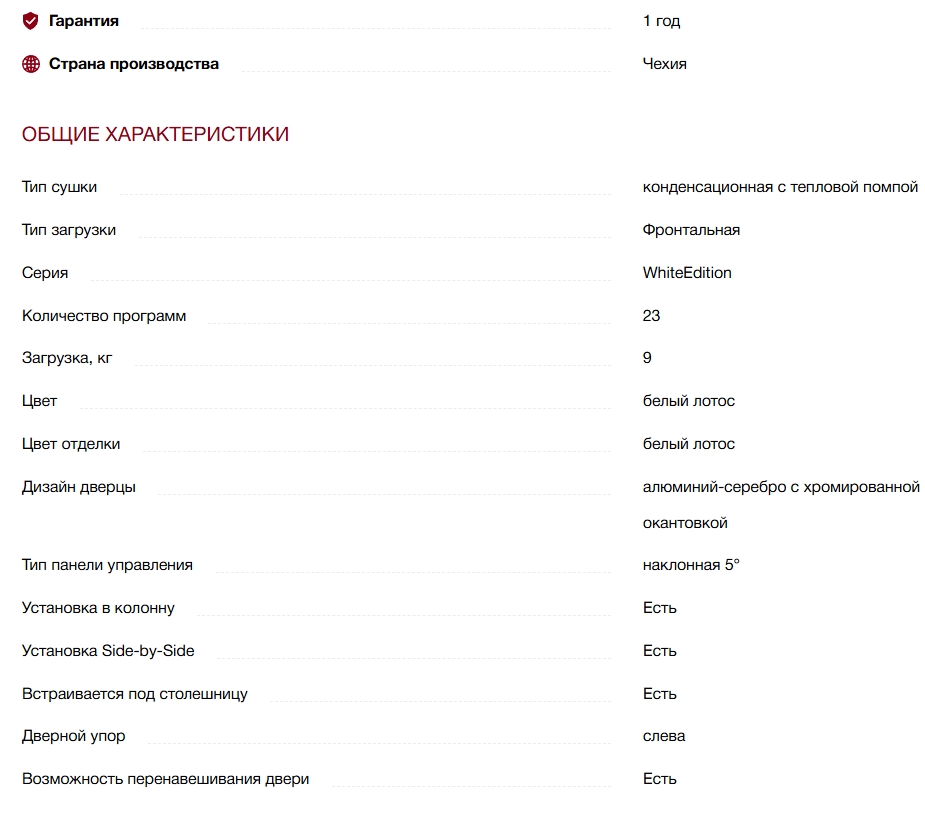This screenshot has width=925, height=823.
Task: Click the Количество программ label
Action: [104, 316]
